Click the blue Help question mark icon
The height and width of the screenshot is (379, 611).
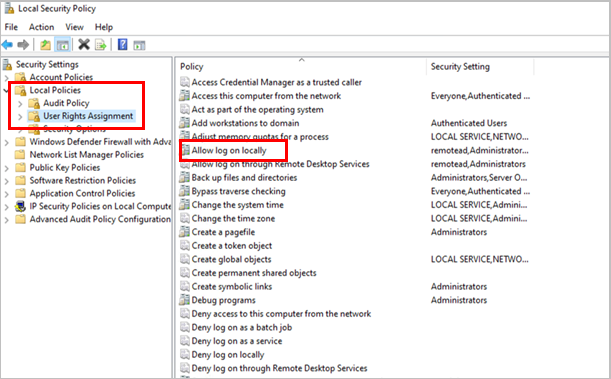122,44
